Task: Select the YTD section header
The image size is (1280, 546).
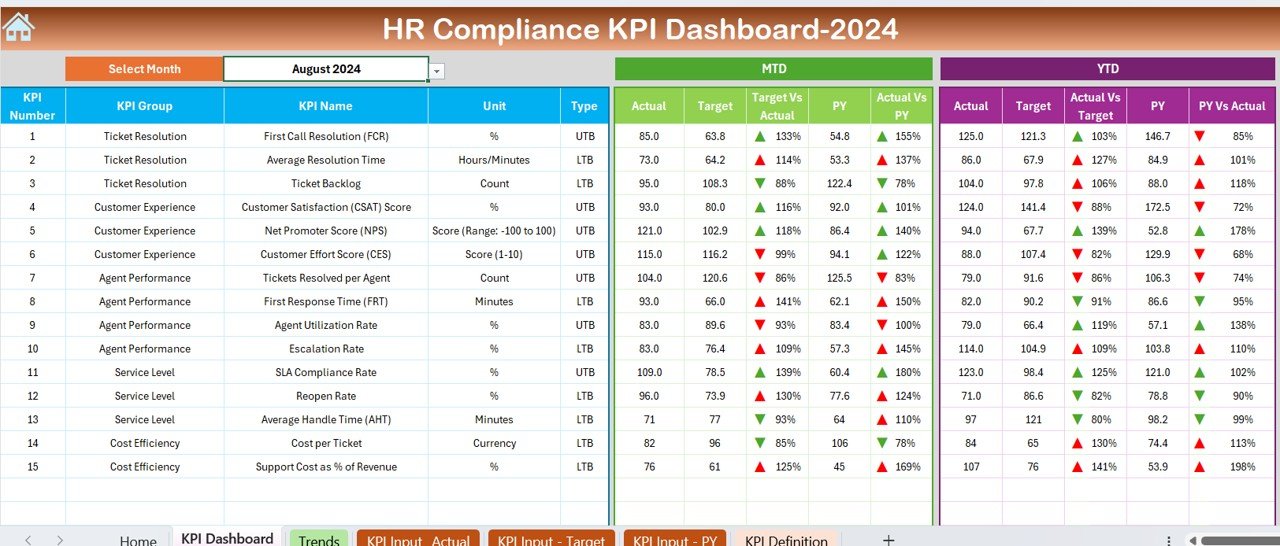Action: pyautogui.click(x=1107, y=69)
